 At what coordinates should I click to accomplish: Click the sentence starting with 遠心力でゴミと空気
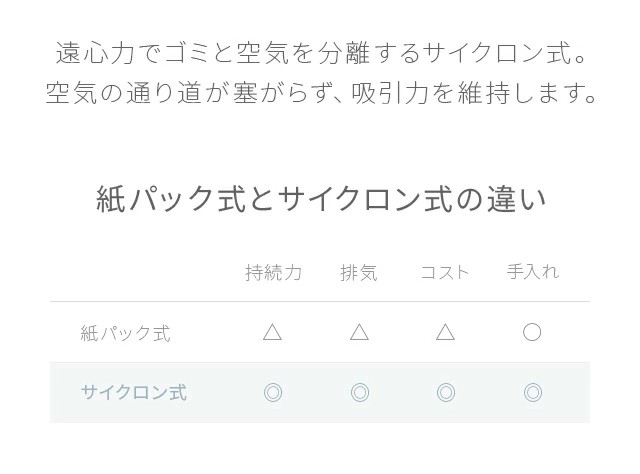pos(321,53)
